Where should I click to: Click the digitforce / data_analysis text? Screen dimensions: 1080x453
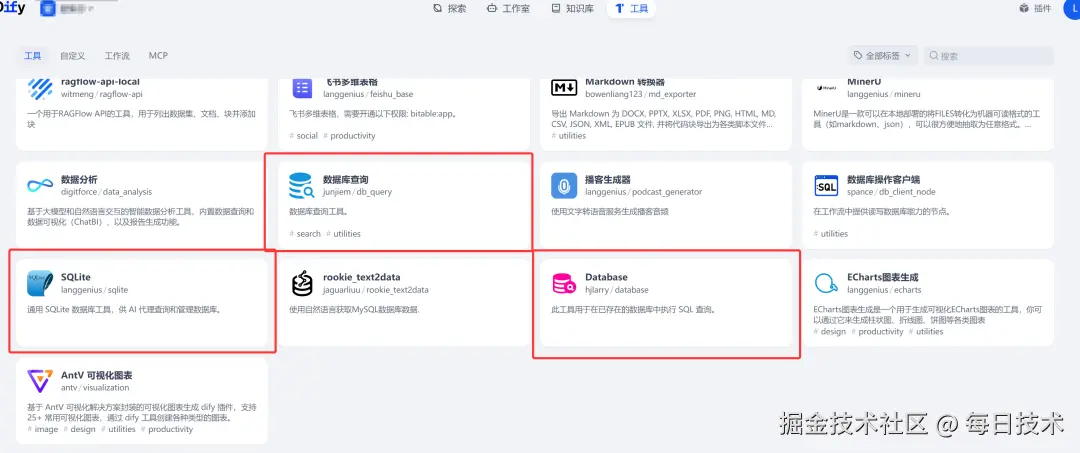click(x=106, y=192)
